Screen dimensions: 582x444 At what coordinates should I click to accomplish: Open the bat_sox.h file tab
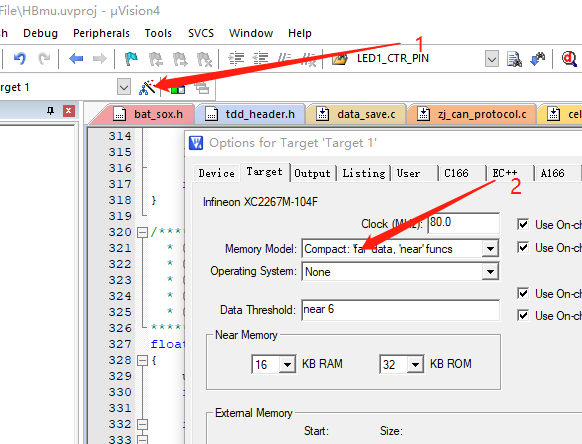(148, 114)
